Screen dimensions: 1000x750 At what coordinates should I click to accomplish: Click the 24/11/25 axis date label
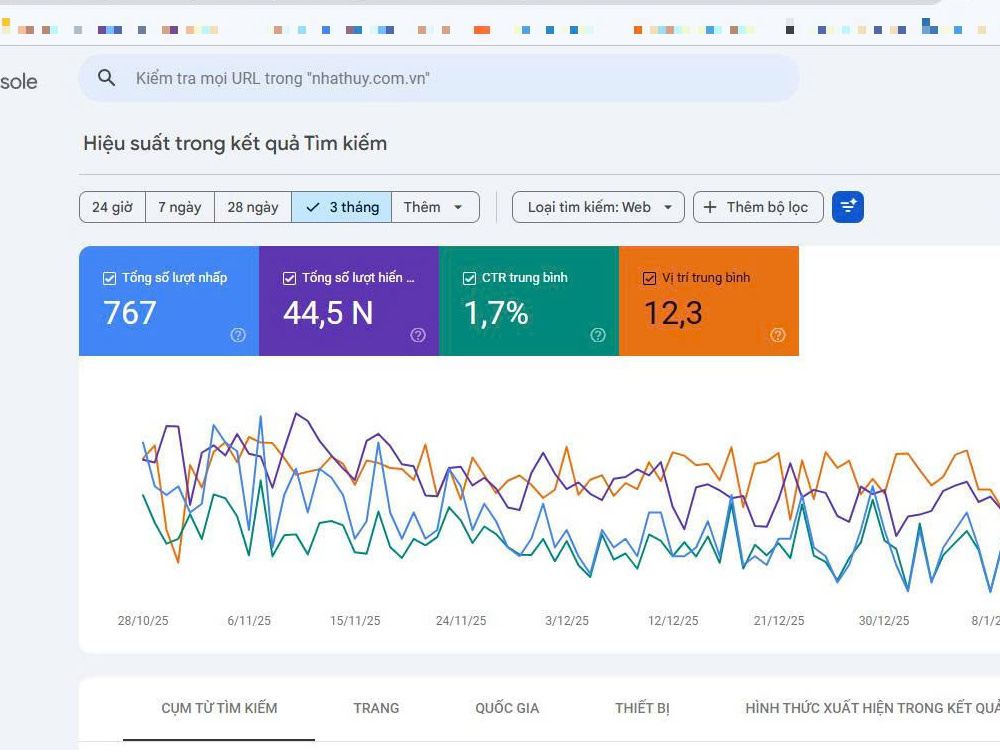point(460,621)
